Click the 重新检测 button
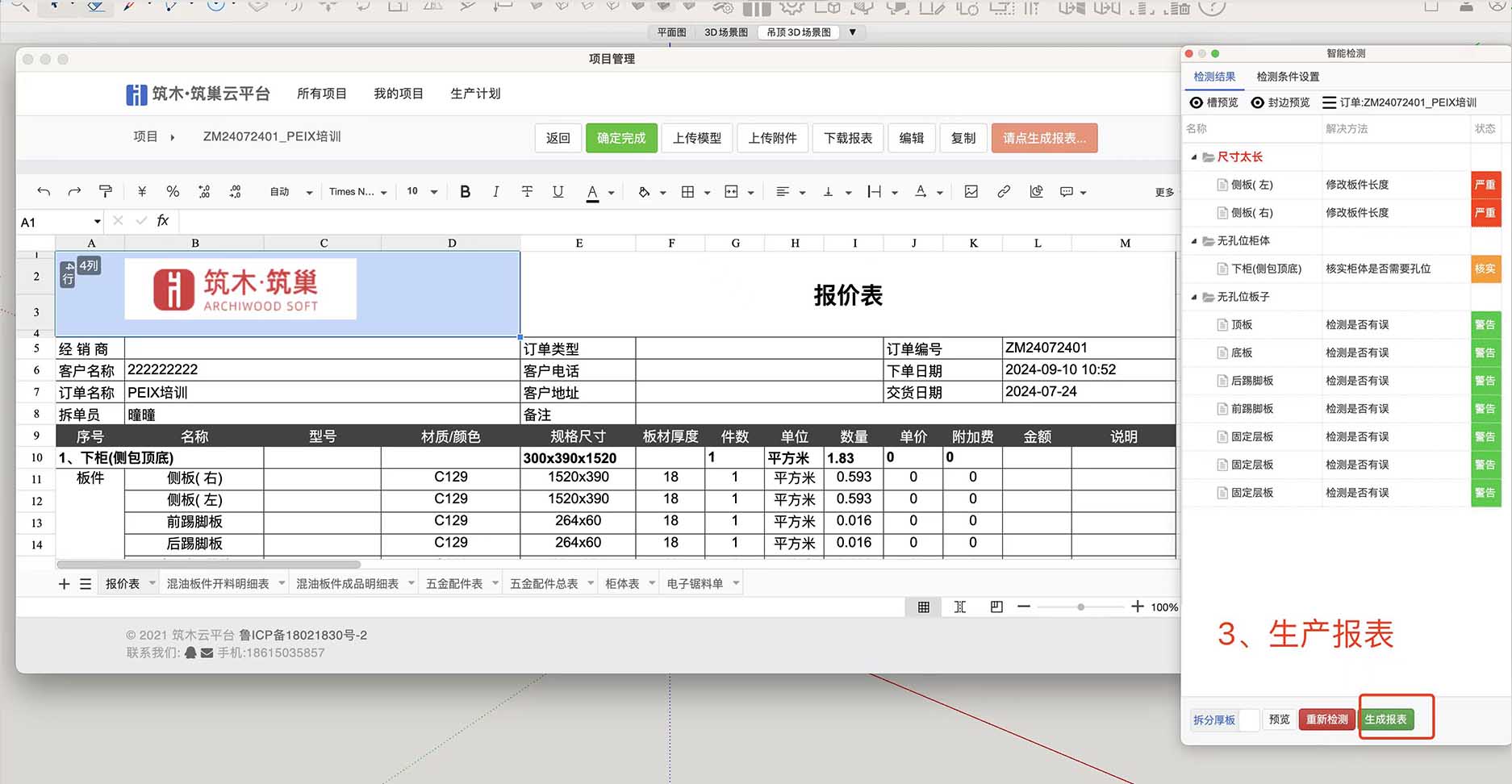The image size is (1512, 784). 1326,719
